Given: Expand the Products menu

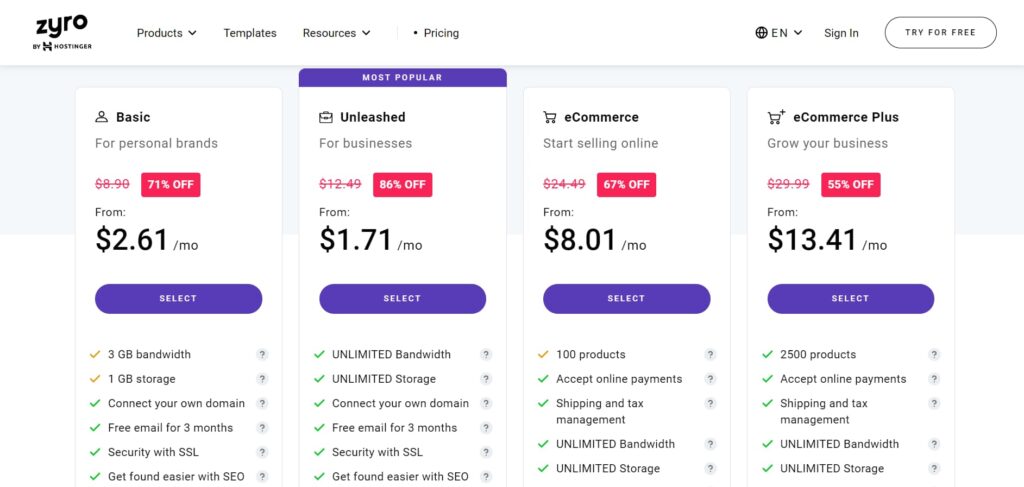Looking at the screenshot, I should pyautogui.click(x=167, y=33).
